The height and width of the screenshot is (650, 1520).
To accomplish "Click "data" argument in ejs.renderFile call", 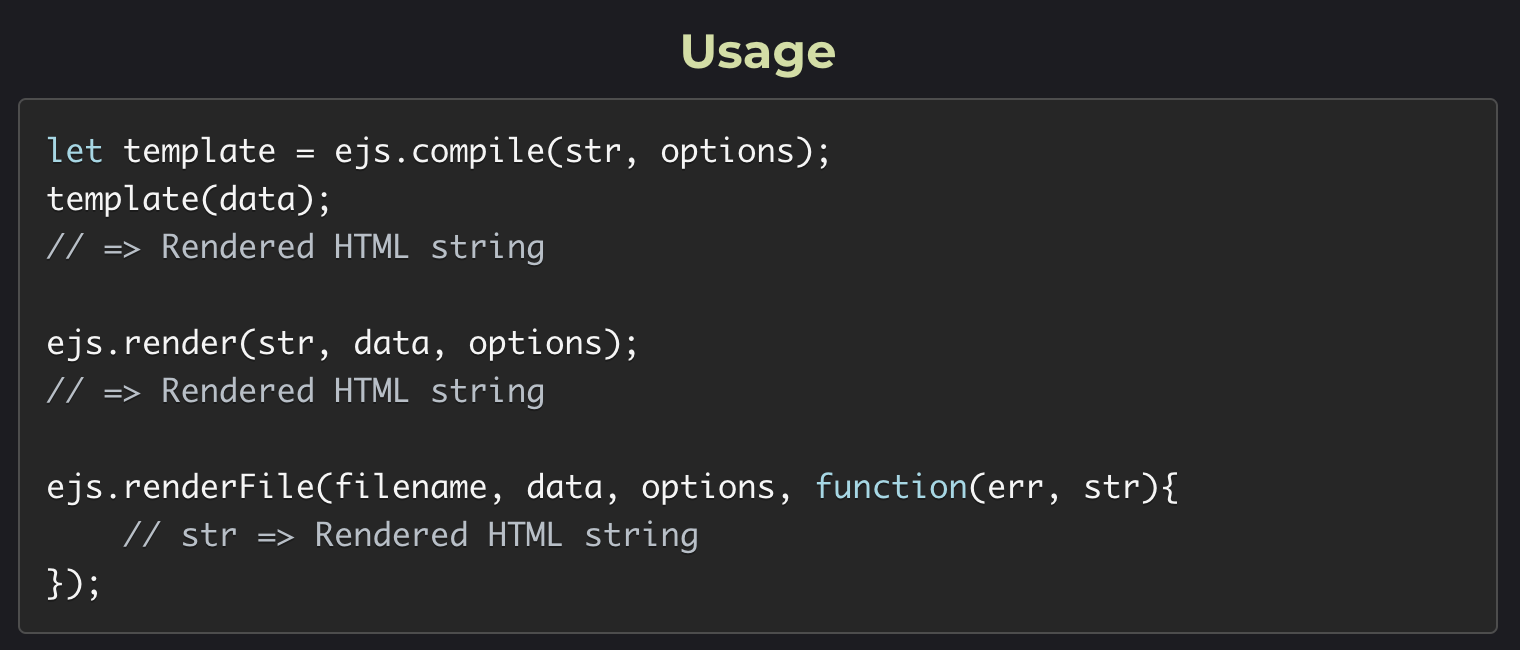I will [564, 487].
